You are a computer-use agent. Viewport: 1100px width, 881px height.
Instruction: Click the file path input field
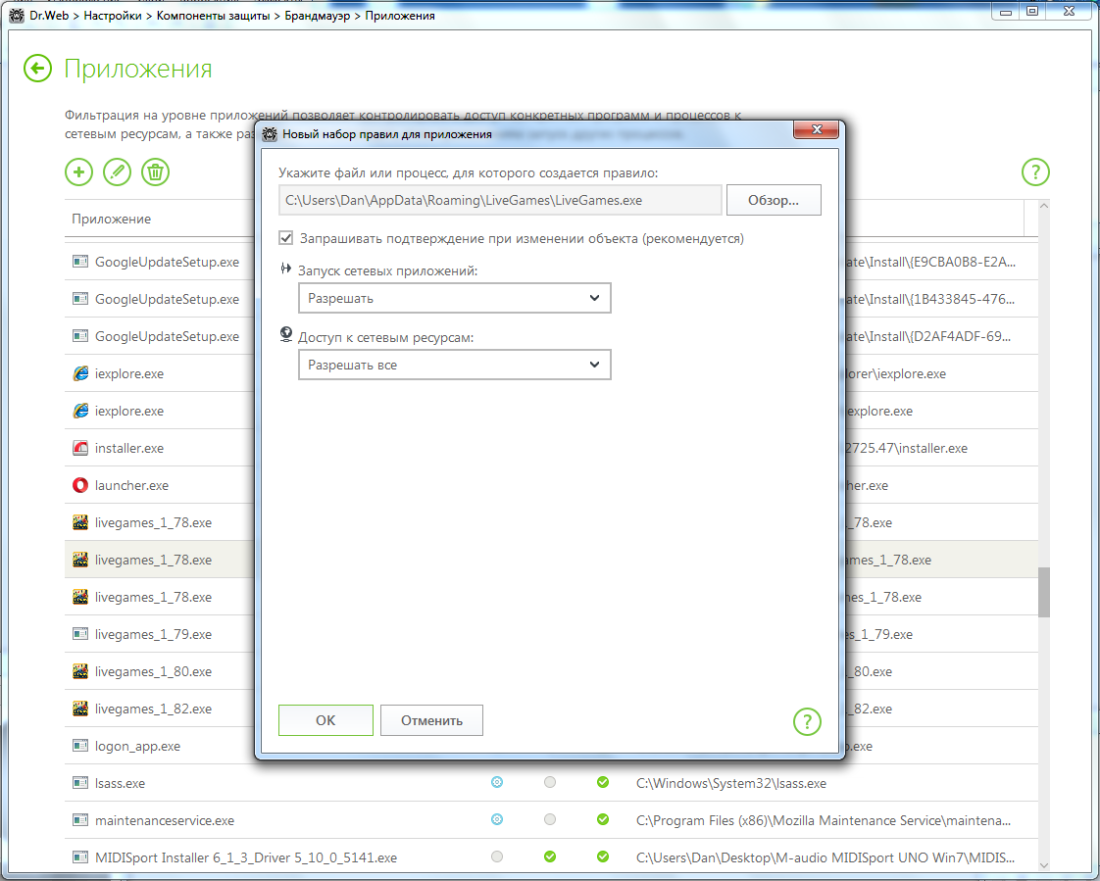click(500, 200)
